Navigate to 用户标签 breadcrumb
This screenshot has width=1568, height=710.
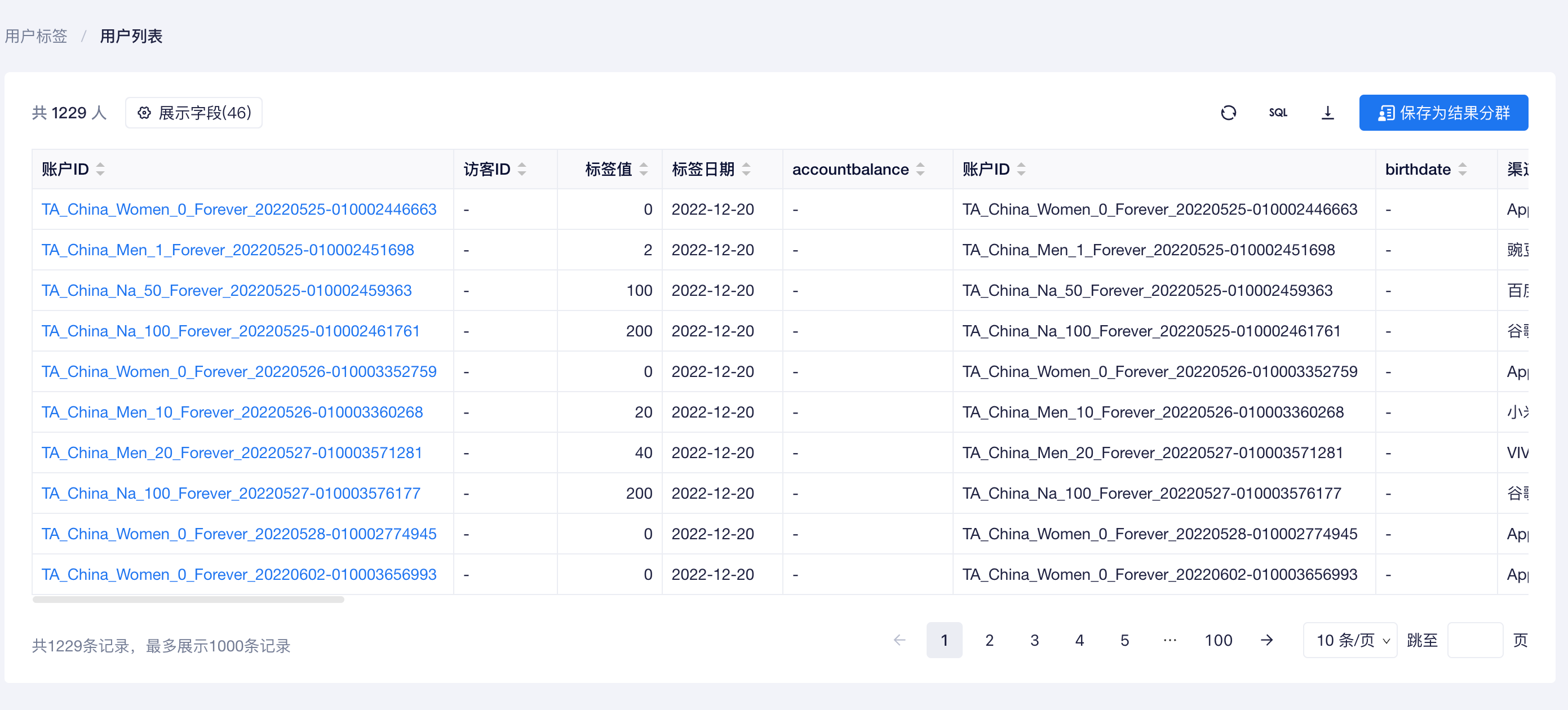point(36,36)
